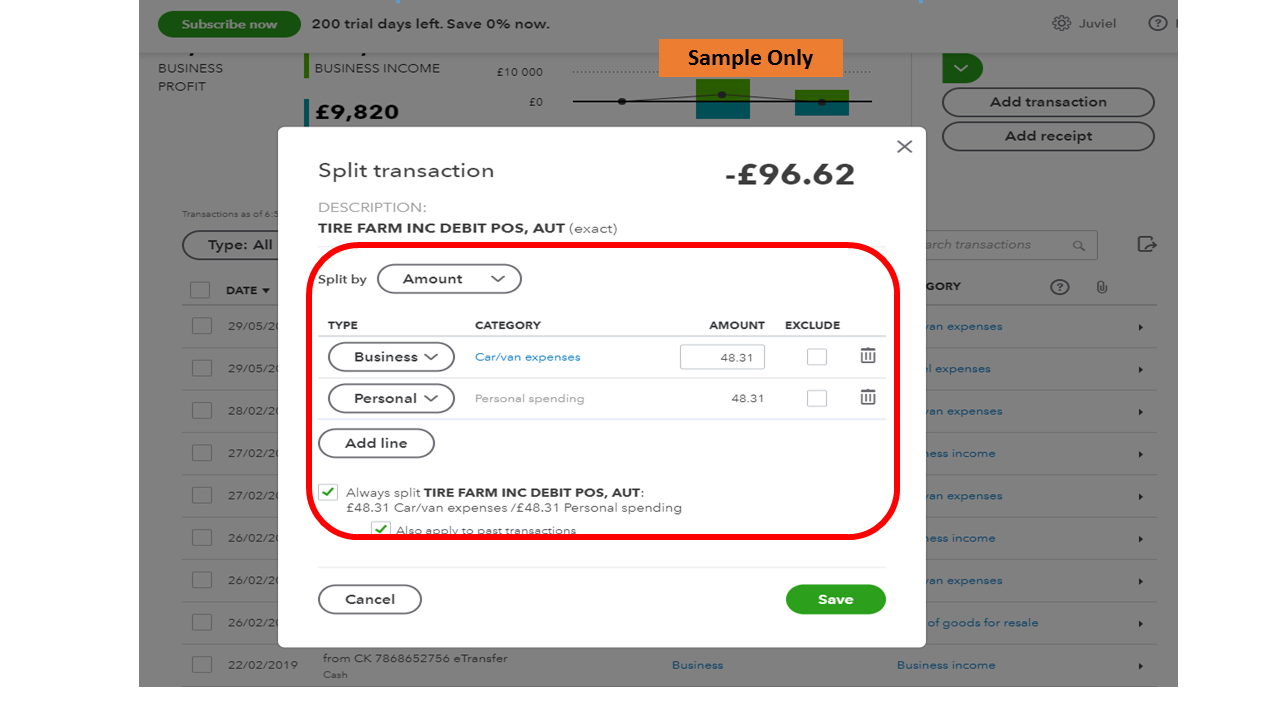Expand the green chevron dropdown button
Screen dimensions: 1280x720
pyautogui.click(x=961, y=67)
